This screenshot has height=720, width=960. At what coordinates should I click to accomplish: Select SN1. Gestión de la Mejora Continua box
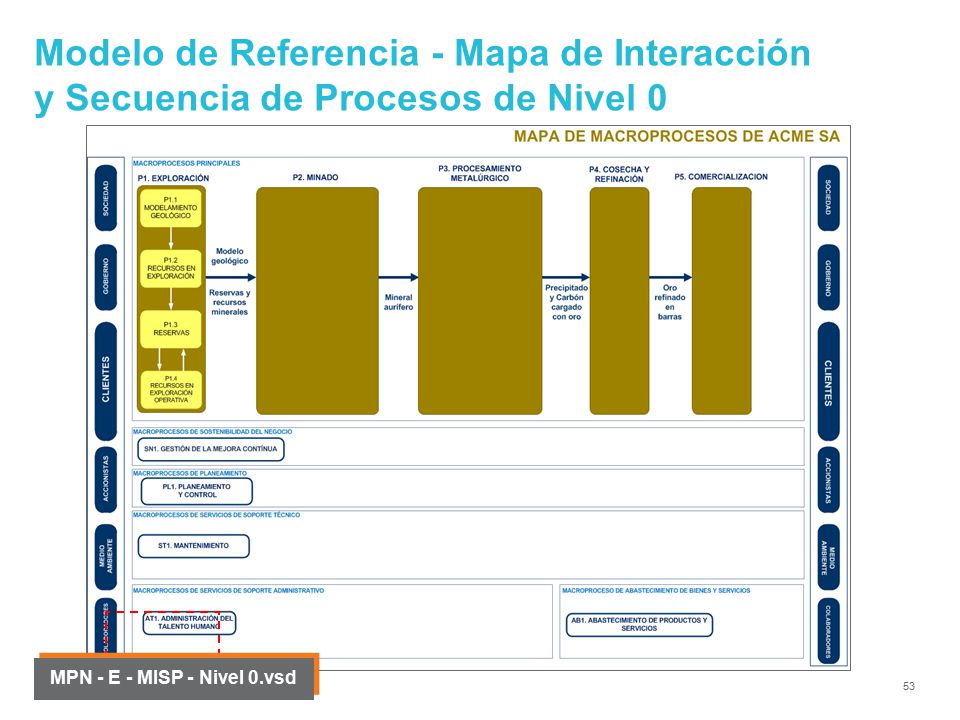point(211,449)
